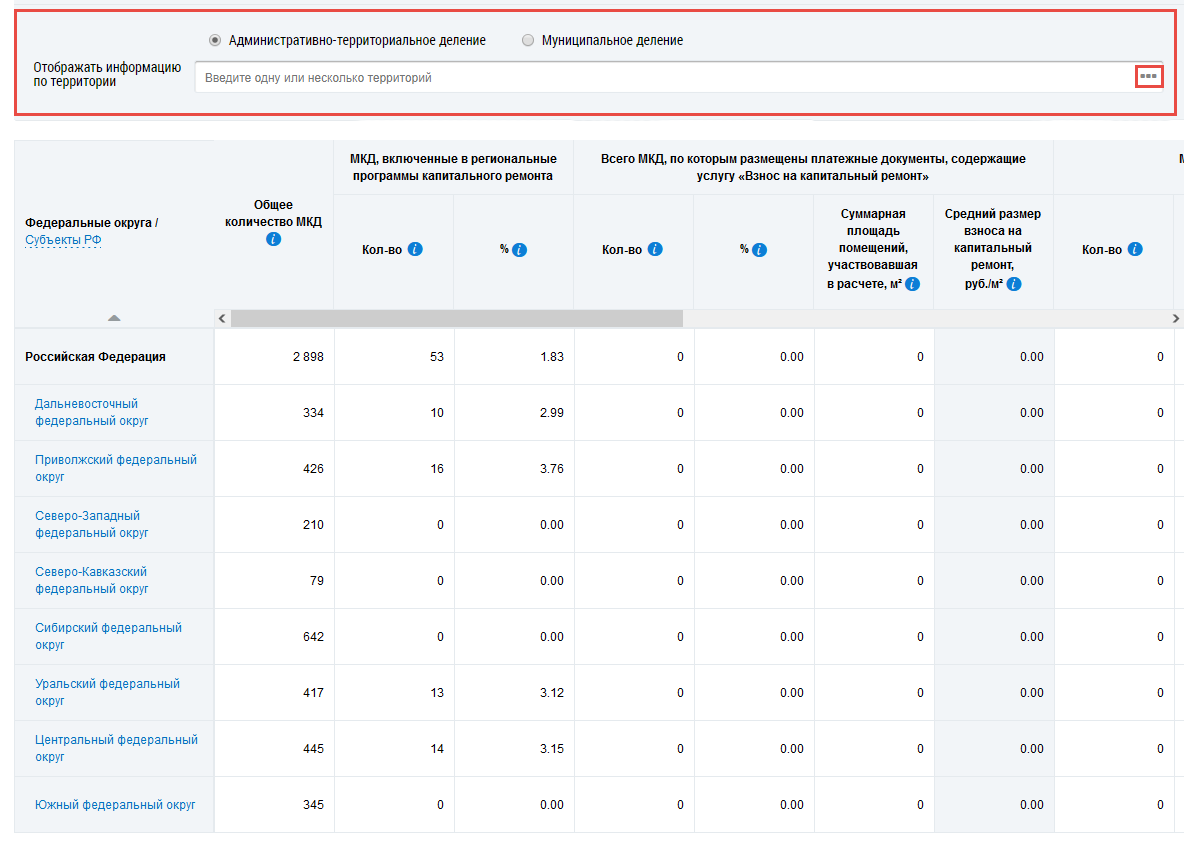Select Административно-территориальное деление radio button
1195x842 pixels.
tap(215, 41)
